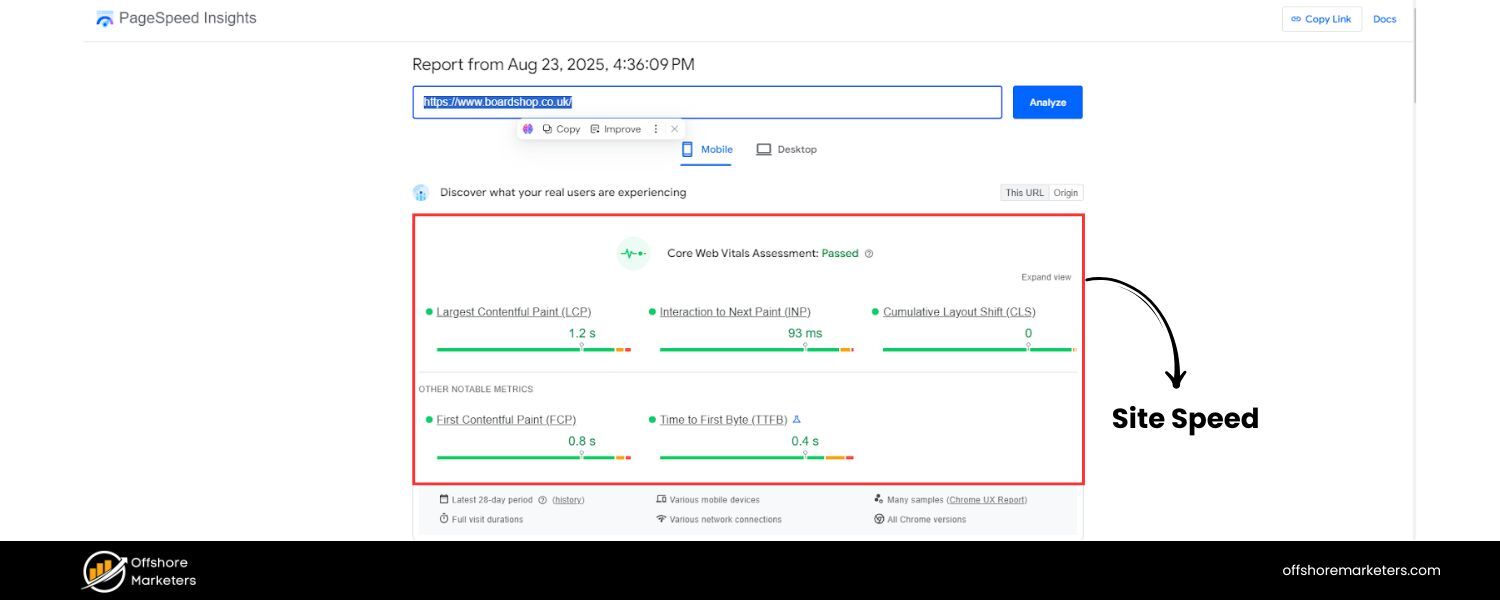
Task: Click the URL input field
Action: pos(706,101)
